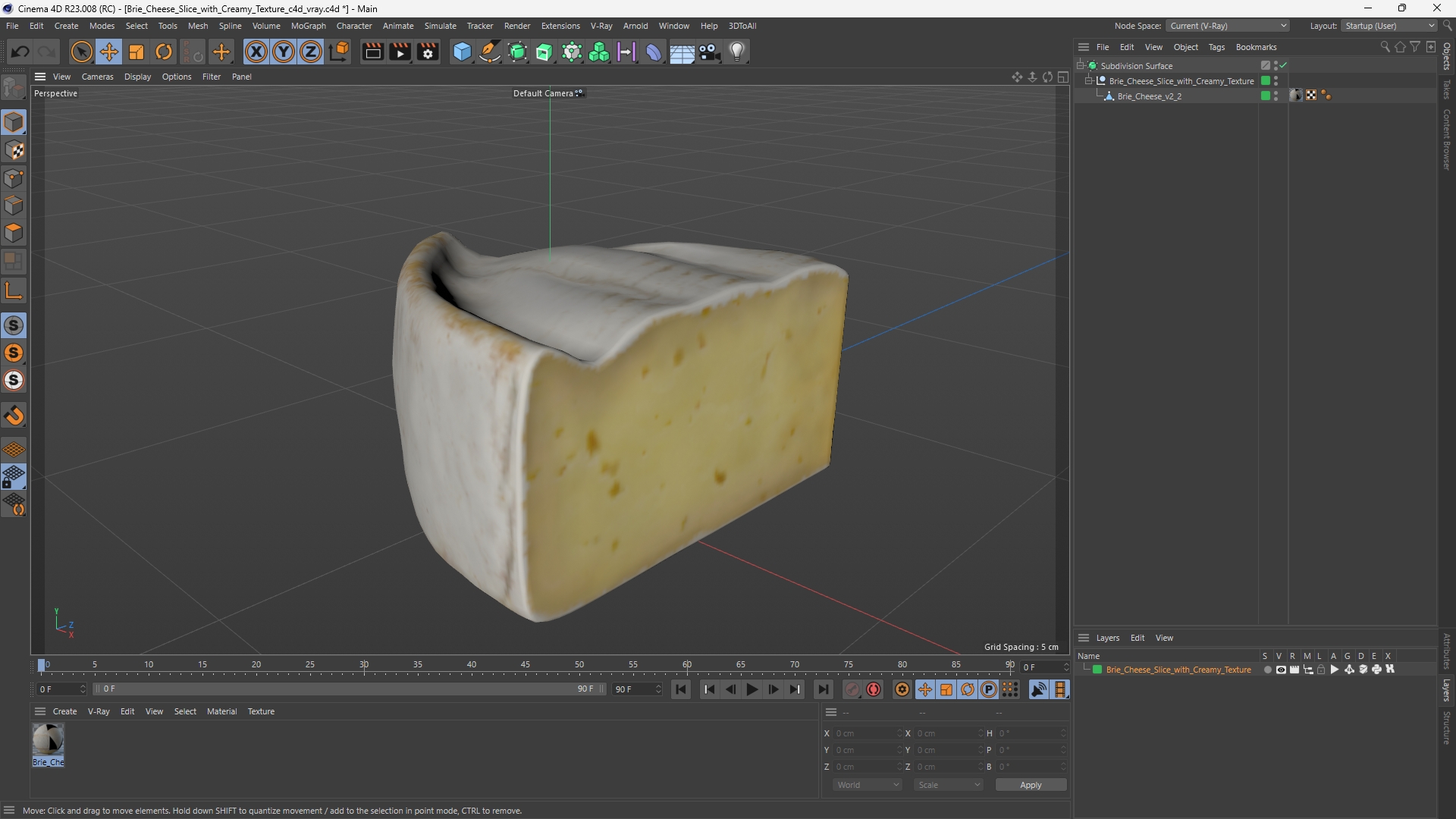Open the Spline Pen tool
Screen dimensions: 1456x819
[490, 52]
